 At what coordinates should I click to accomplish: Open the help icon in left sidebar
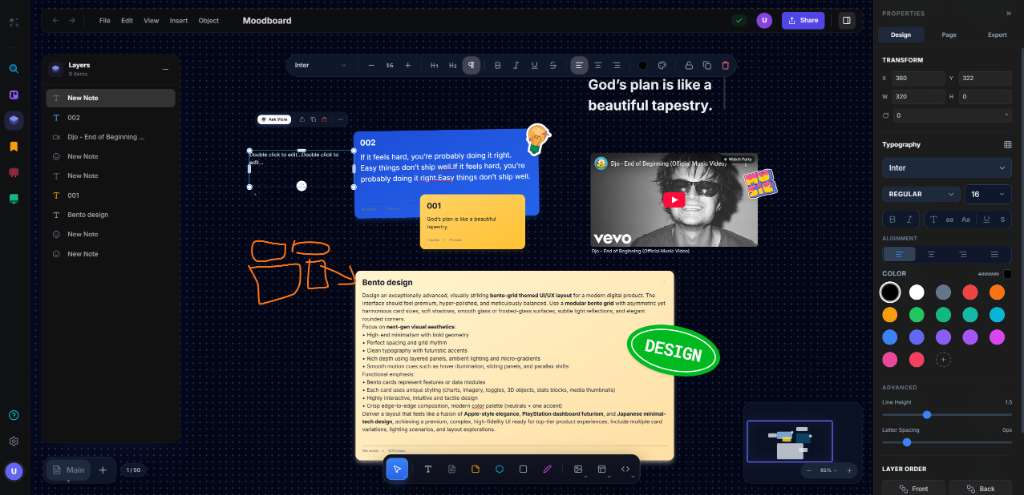point(14,415)
